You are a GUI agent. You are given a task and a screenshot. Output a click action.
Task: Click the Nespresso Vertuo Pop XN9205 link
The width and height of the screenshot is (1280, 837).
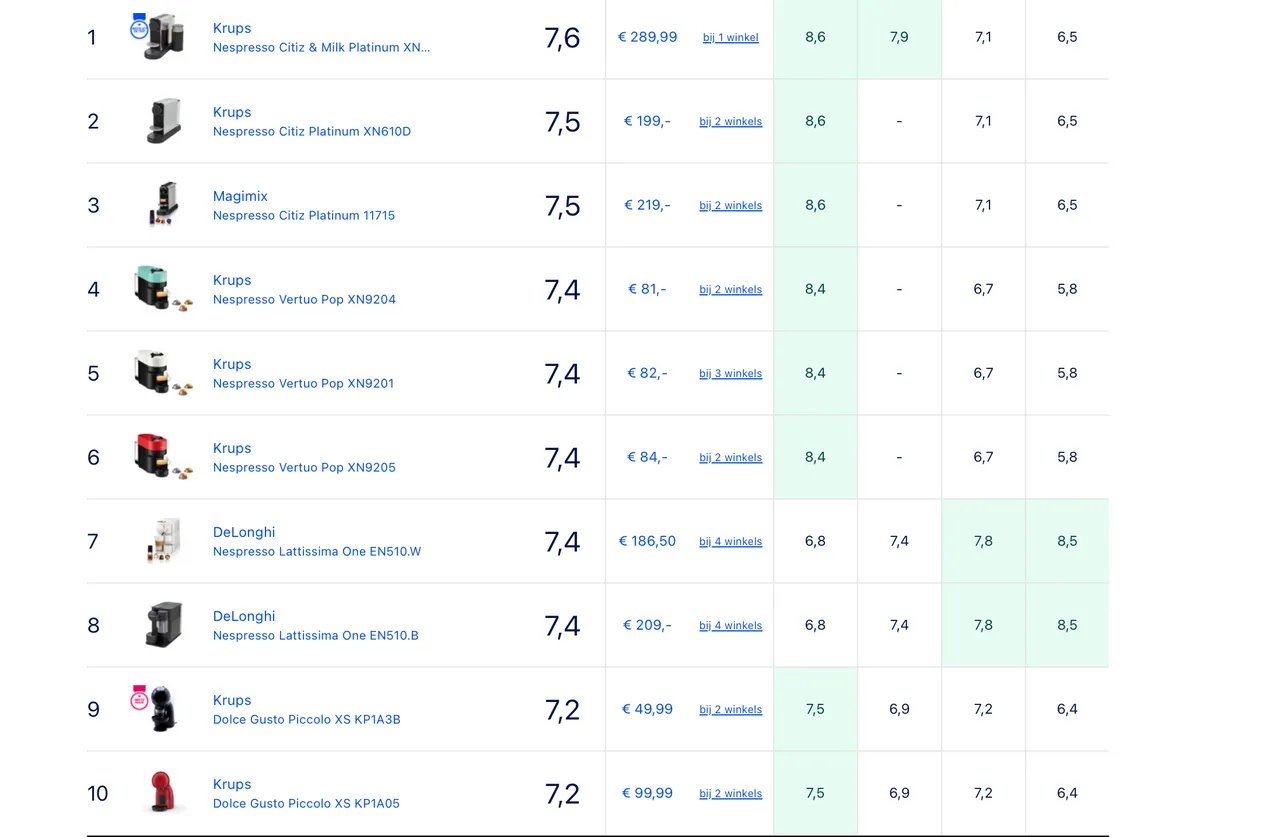(x=304, y=467)
